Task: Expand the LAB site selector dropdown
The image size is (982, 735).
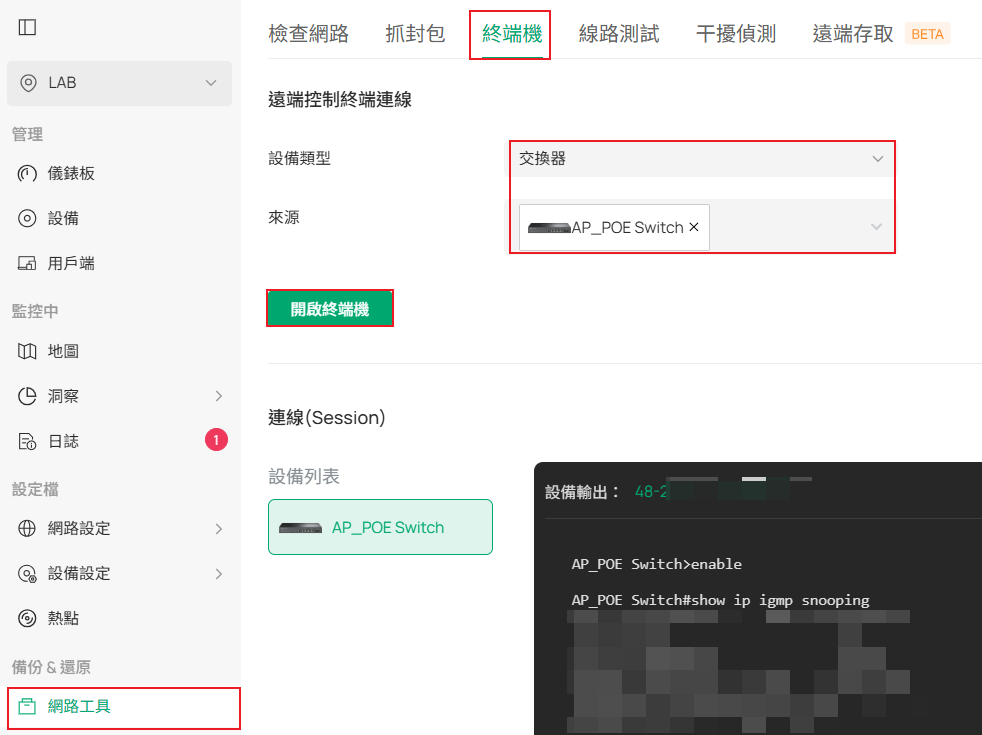Action: [119, 83]
